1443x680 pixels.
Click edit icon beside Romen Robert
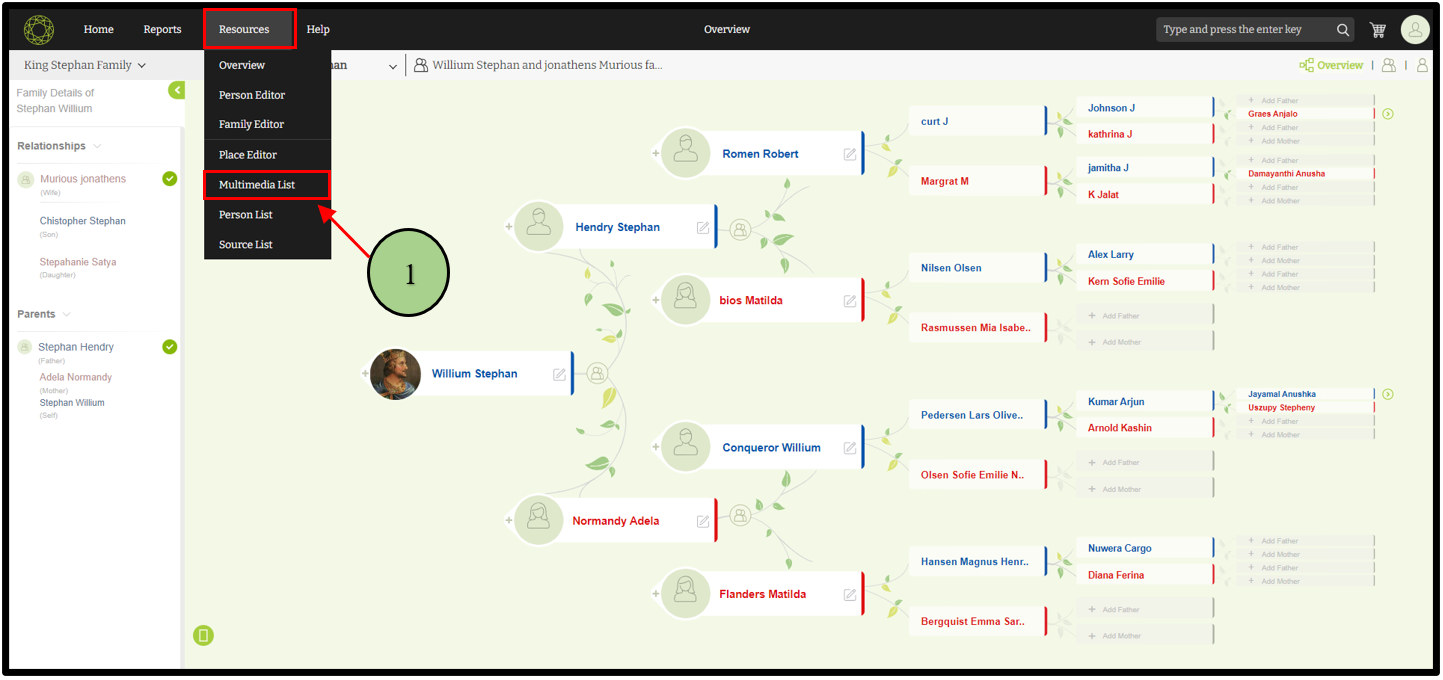click(850, 154)
